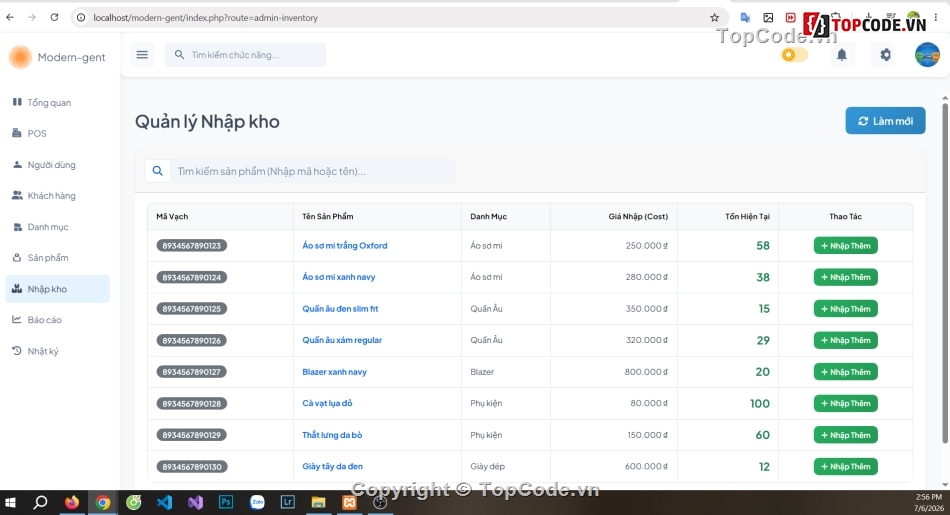950x515 pixels.
Task: Open Sản phẩm in the sidebar
Action: pyautogui.click(x=58, y=258)
